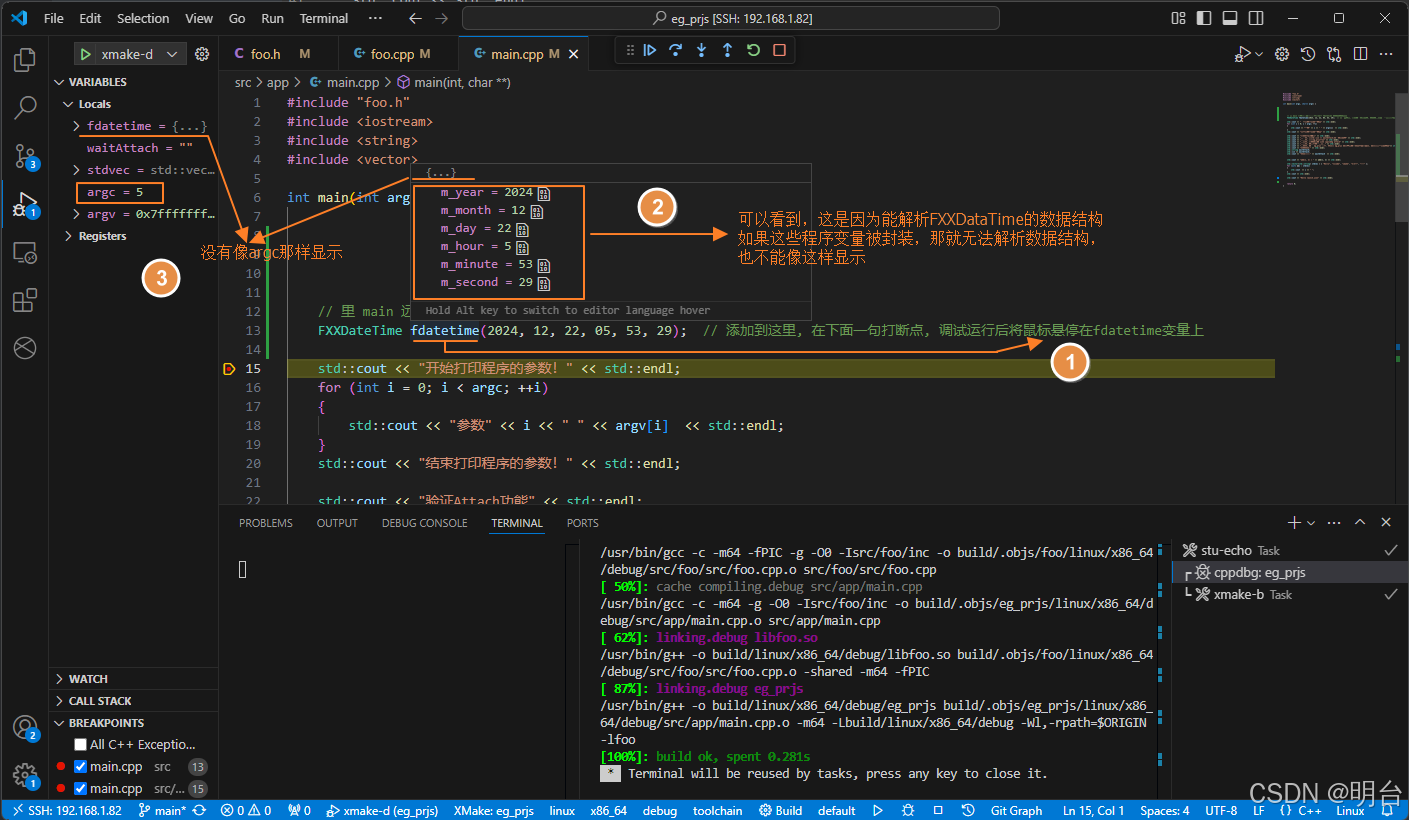The width and height of the screenshot is (1409, 820).
Task: Click Step Over in debug toolbar
Action: 676,50
